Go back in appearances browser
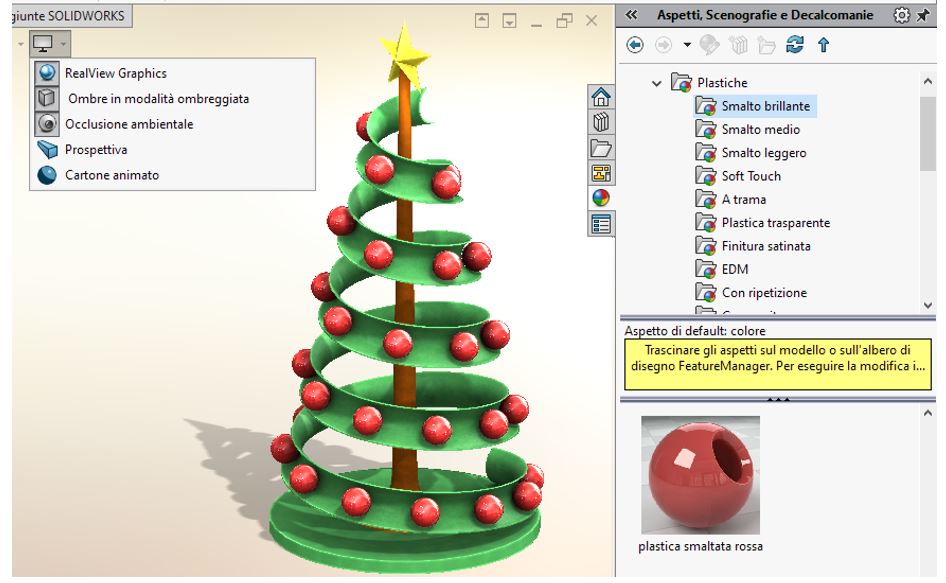This screenshot has width=946, height=583. (635, 45)
